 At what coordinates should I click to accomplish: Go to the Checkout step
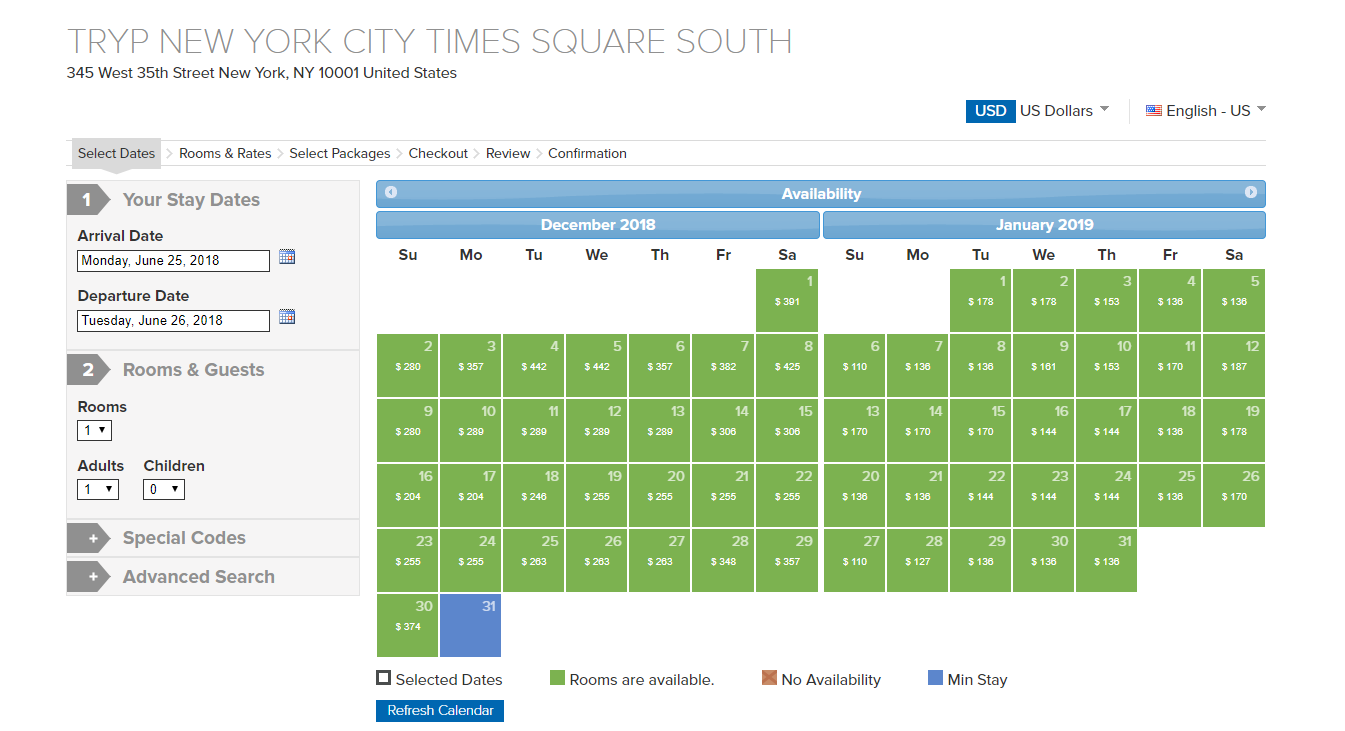click(438, 154)
